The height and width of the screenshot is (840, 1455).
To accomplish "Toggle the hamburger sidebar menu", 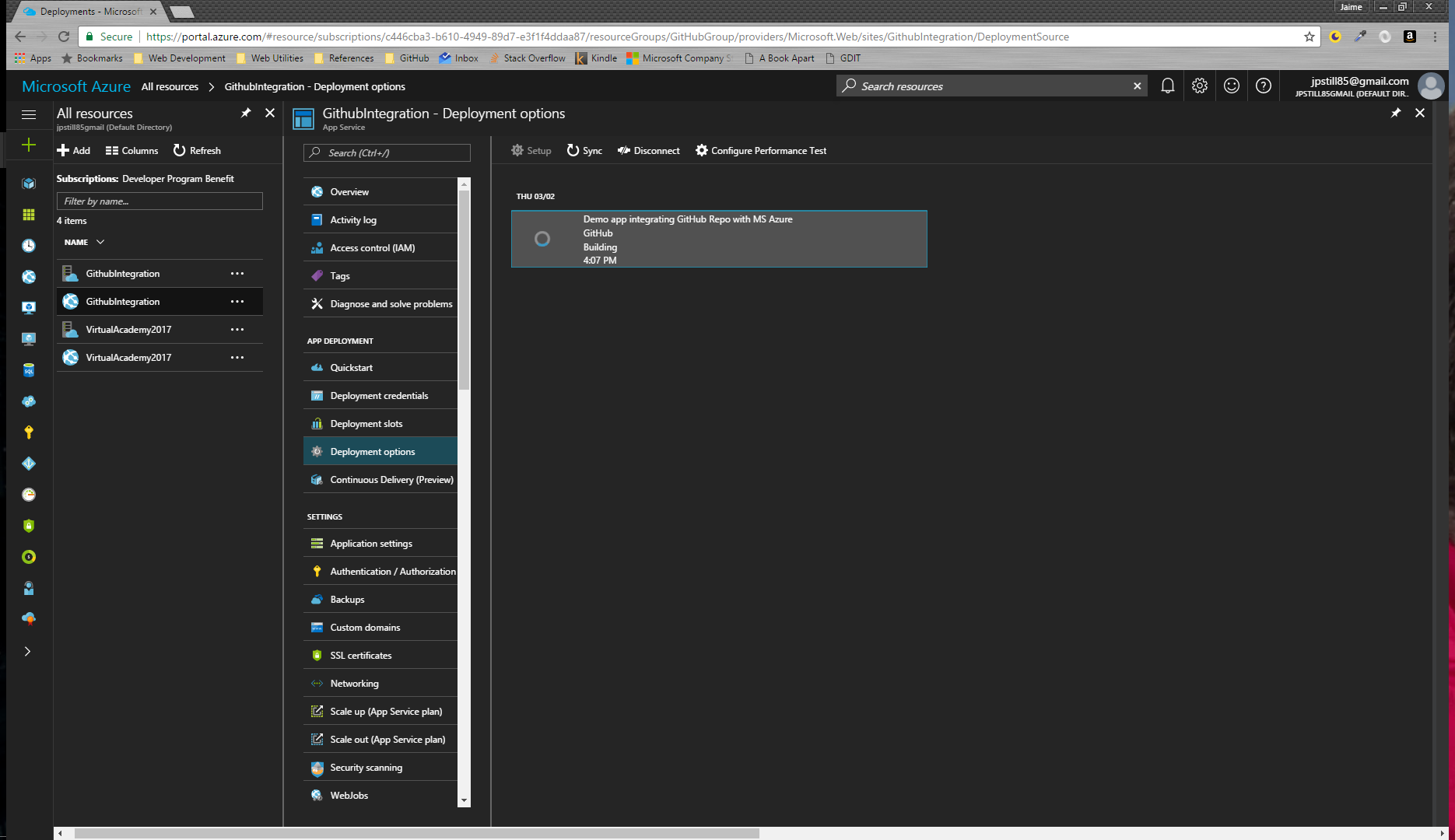I will 29,114.
